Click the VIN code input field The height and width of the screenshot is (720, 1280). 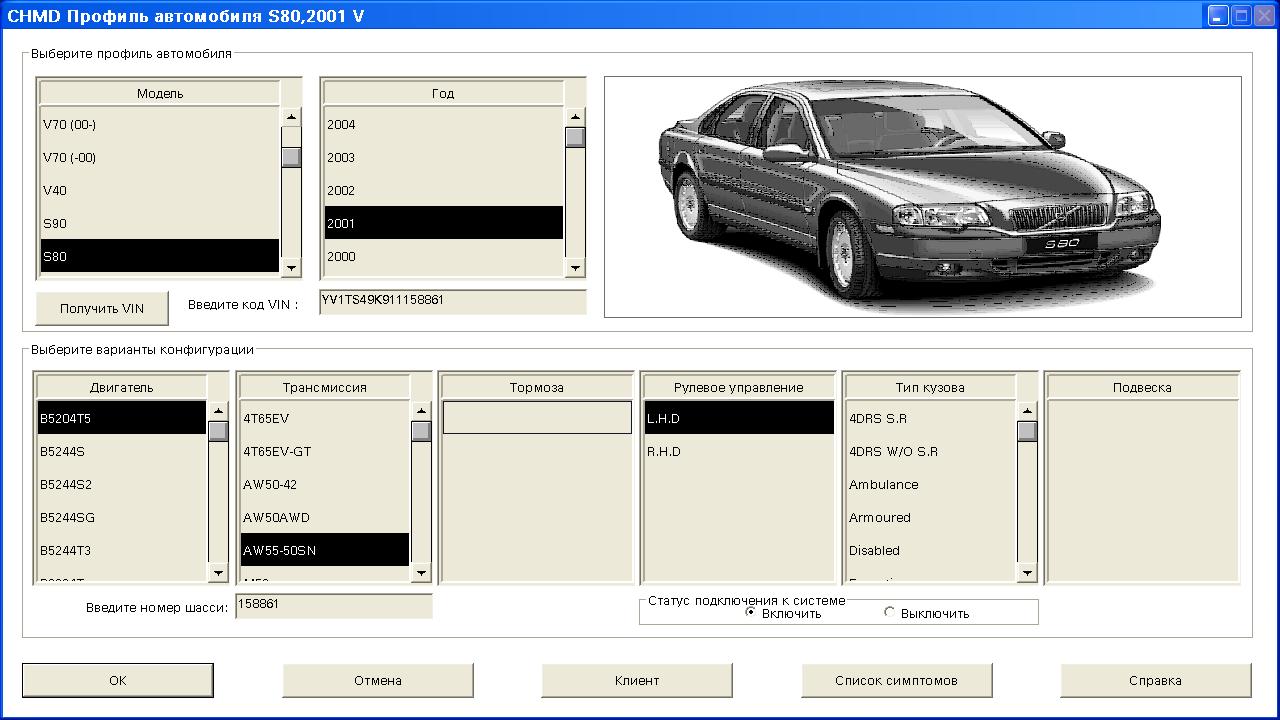[452, 302]
